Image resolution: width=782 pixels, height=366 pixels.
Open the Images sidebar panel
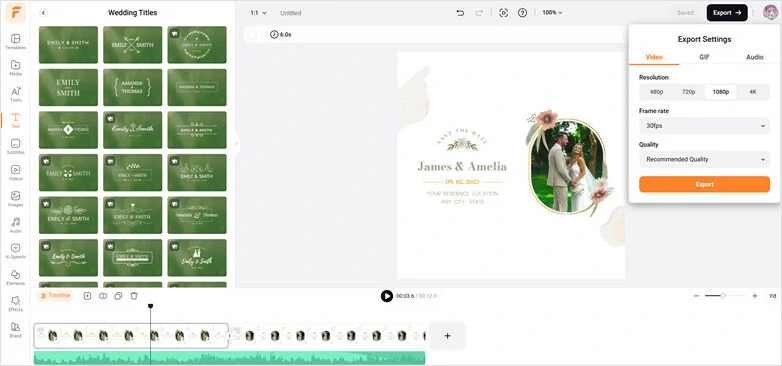tap(15, 199)
